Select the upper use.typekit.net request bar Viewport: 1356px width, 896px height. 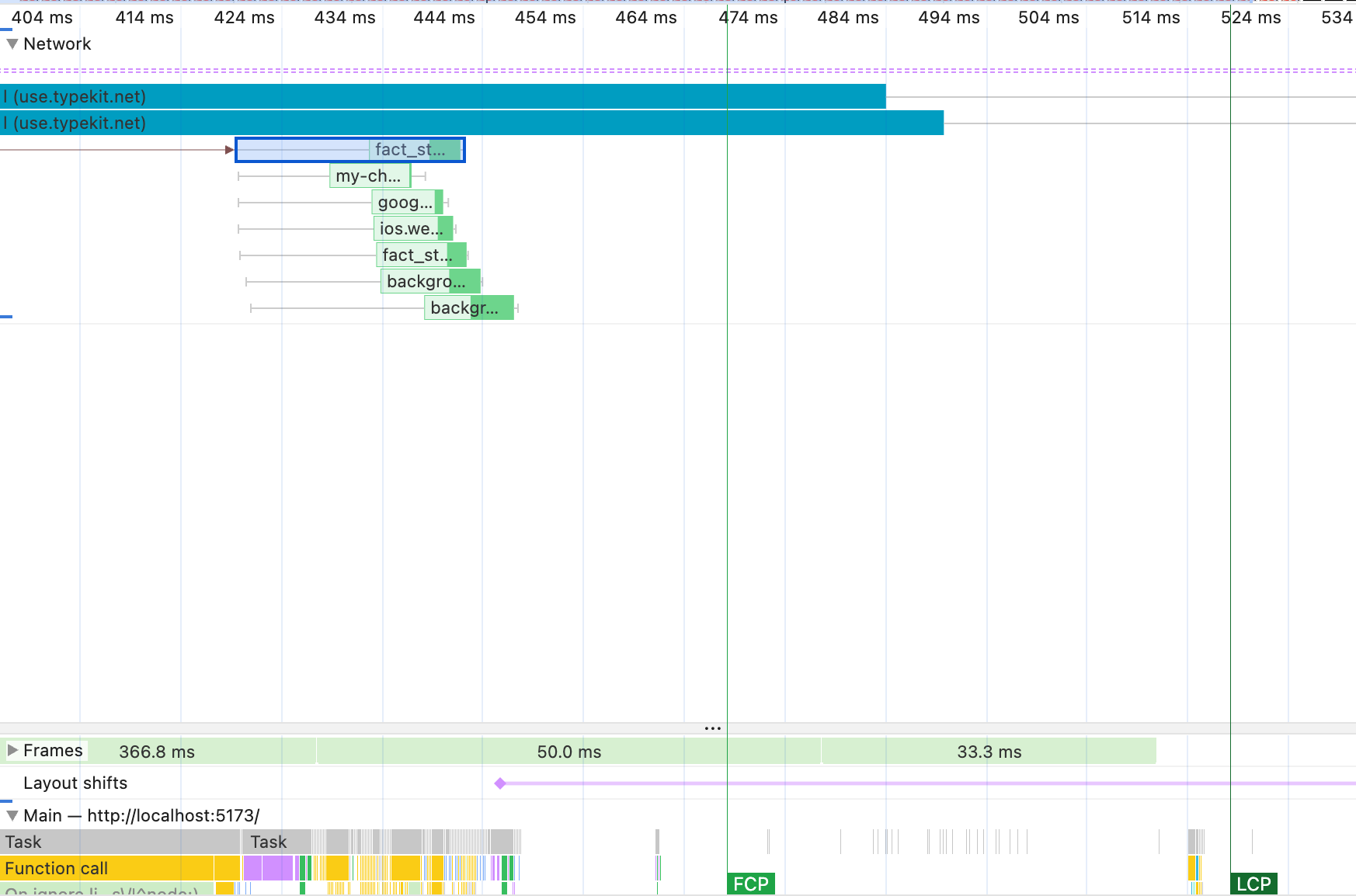443,97
